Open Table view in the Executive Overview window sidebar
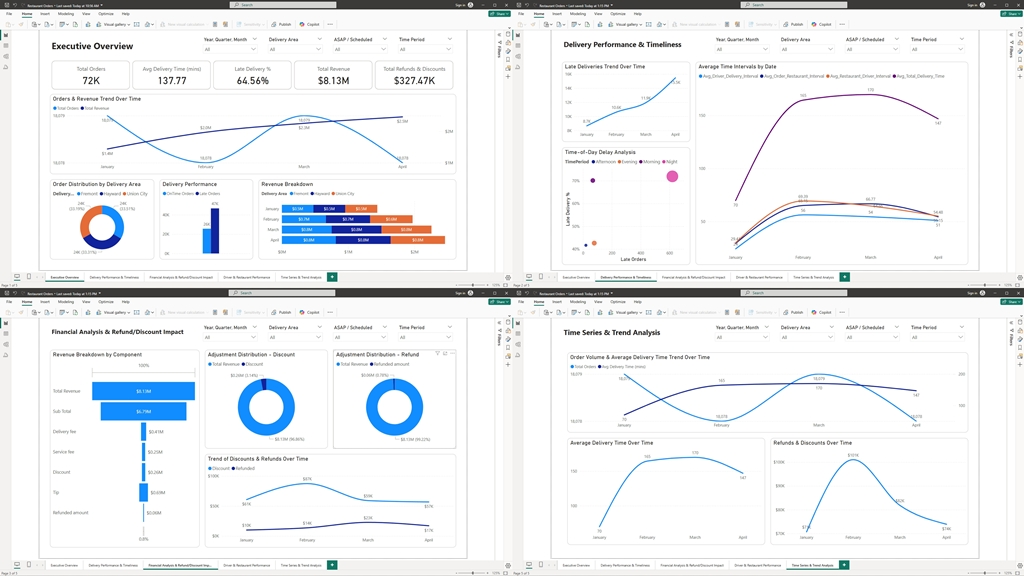 coord(6,46)
